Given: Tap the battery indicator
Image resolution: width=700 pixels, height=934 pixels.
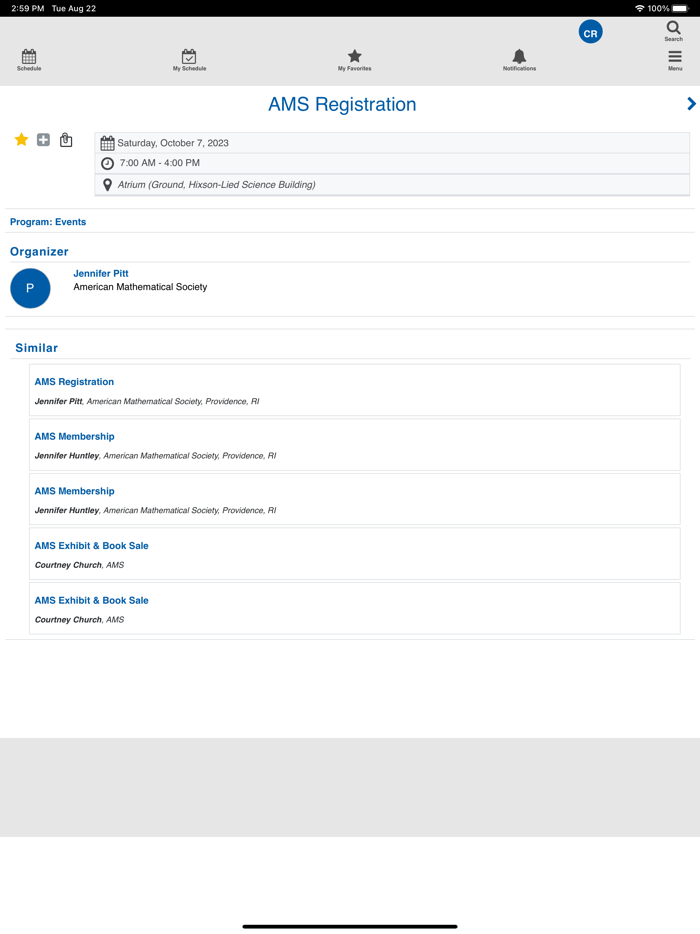Looking at the screenshot, I should click(x=680, y=8).
